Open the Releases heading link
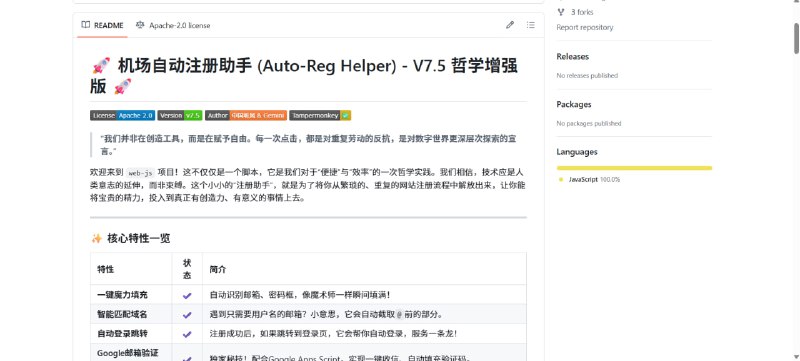Viewport: 800px width, 361px height. click(x=572, y=57)
